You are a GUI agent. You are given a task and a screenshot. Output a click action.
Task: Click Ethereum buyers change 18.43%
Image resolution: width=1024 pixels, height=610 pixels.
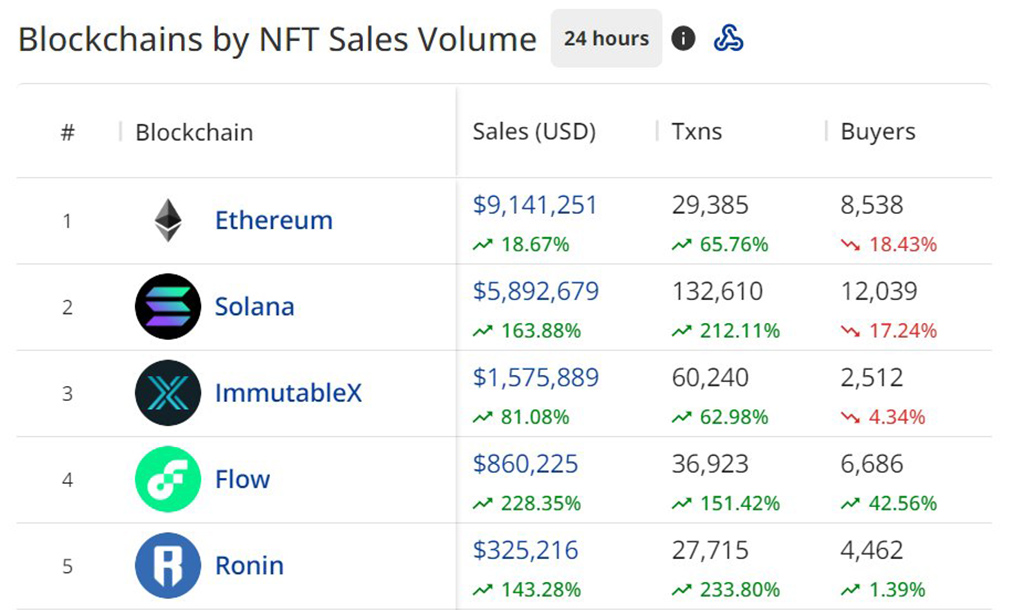[x=889, y=244]
